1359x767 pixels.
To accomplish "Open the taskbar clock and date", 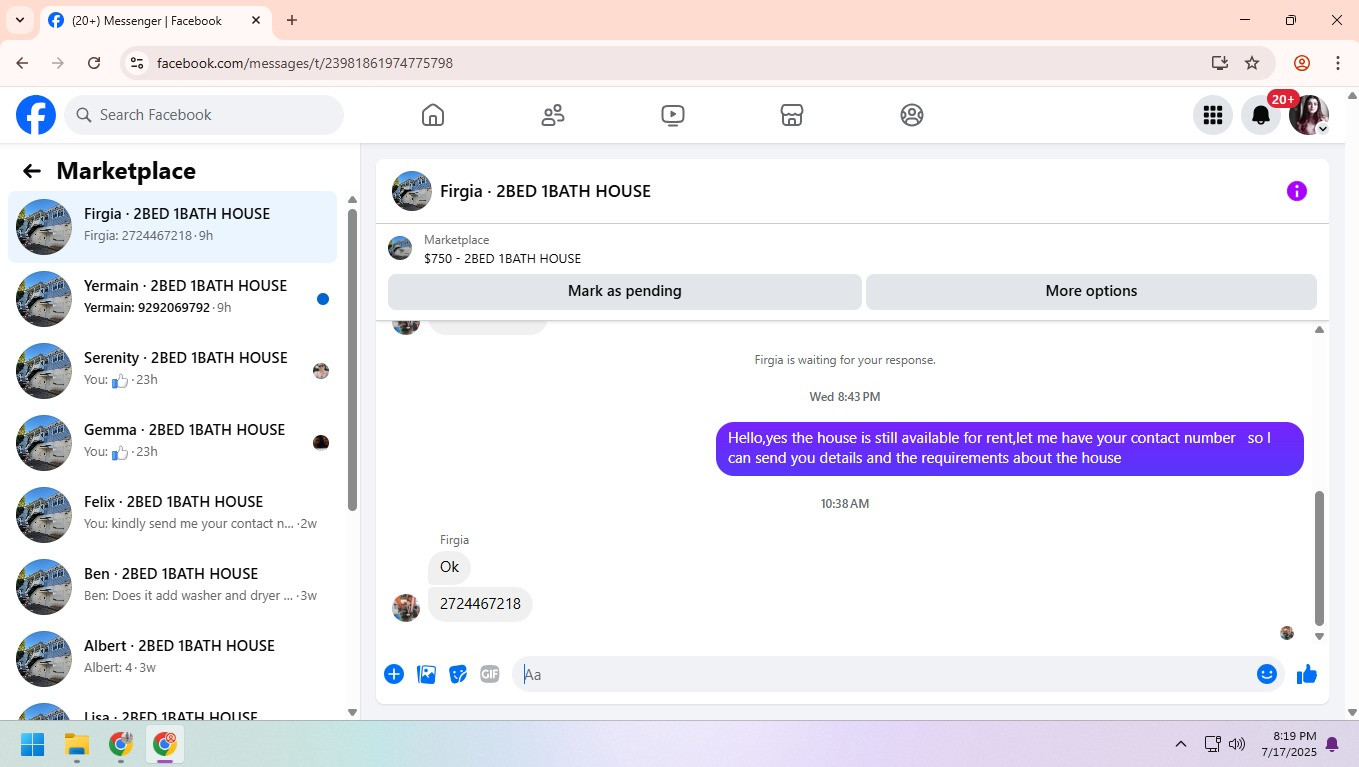I will (1289, 744).
